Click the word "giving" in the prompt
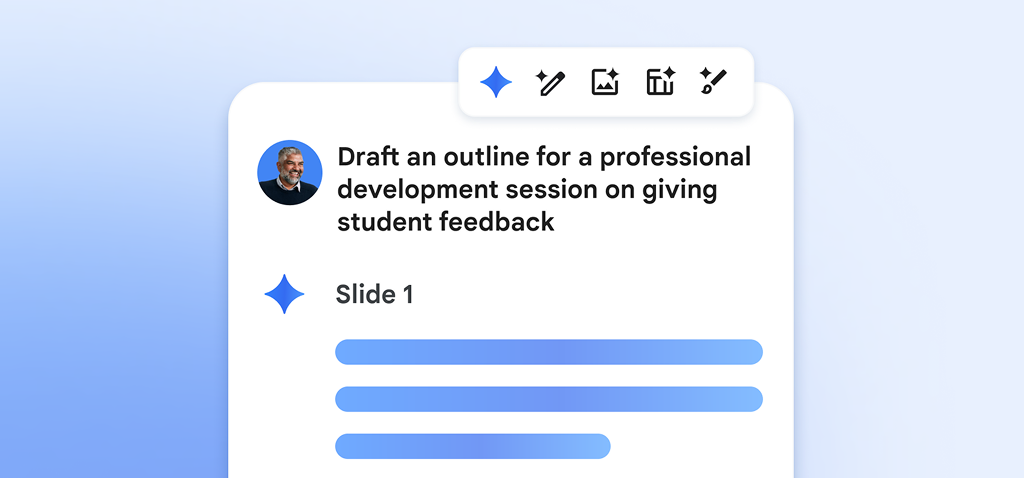Image resolution: width=1024 pixels, height=478 pixels. (x=682, y=190)
